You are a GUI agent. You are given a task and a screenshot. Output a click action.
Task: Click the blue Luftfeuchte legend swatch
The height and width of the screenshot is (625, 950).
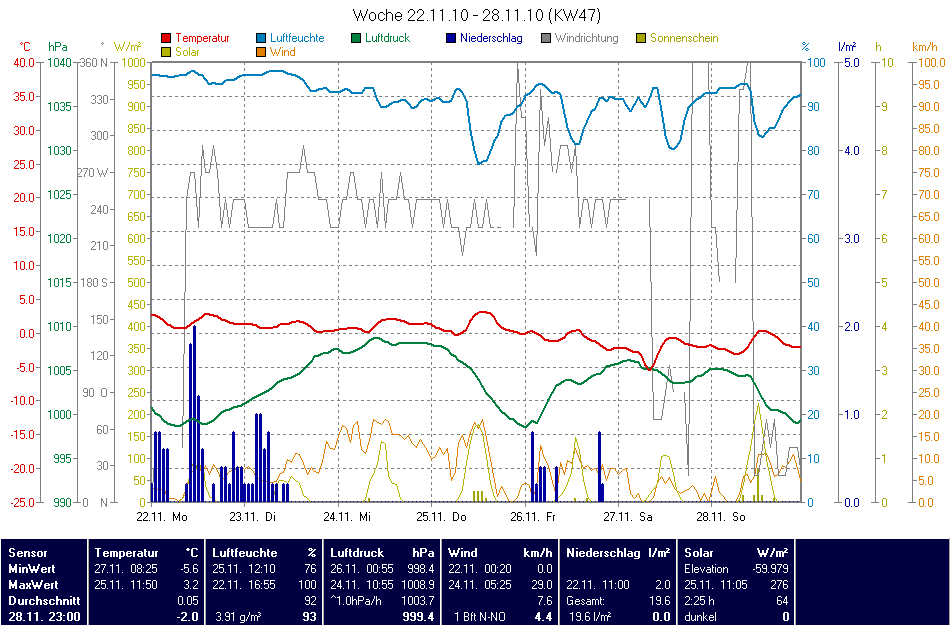[261, 38]
